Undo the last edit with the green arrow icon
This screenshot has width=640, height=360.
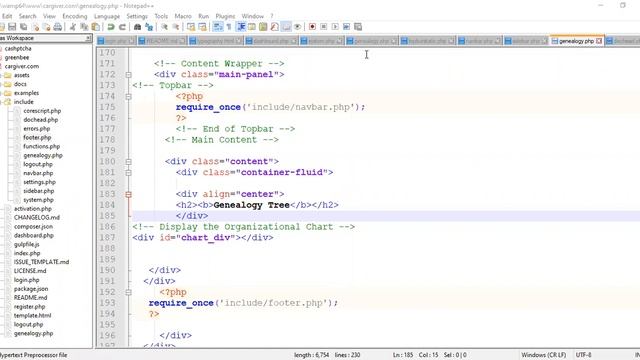[111, 27]
